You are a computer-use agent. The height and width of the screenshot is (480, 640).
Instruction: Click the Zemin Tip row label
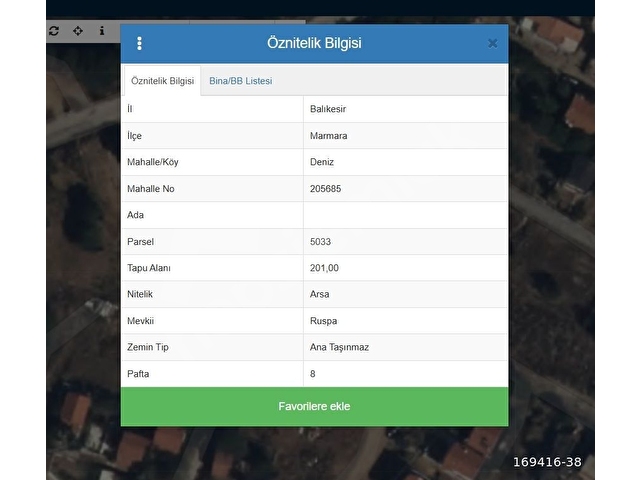[148, 347]
